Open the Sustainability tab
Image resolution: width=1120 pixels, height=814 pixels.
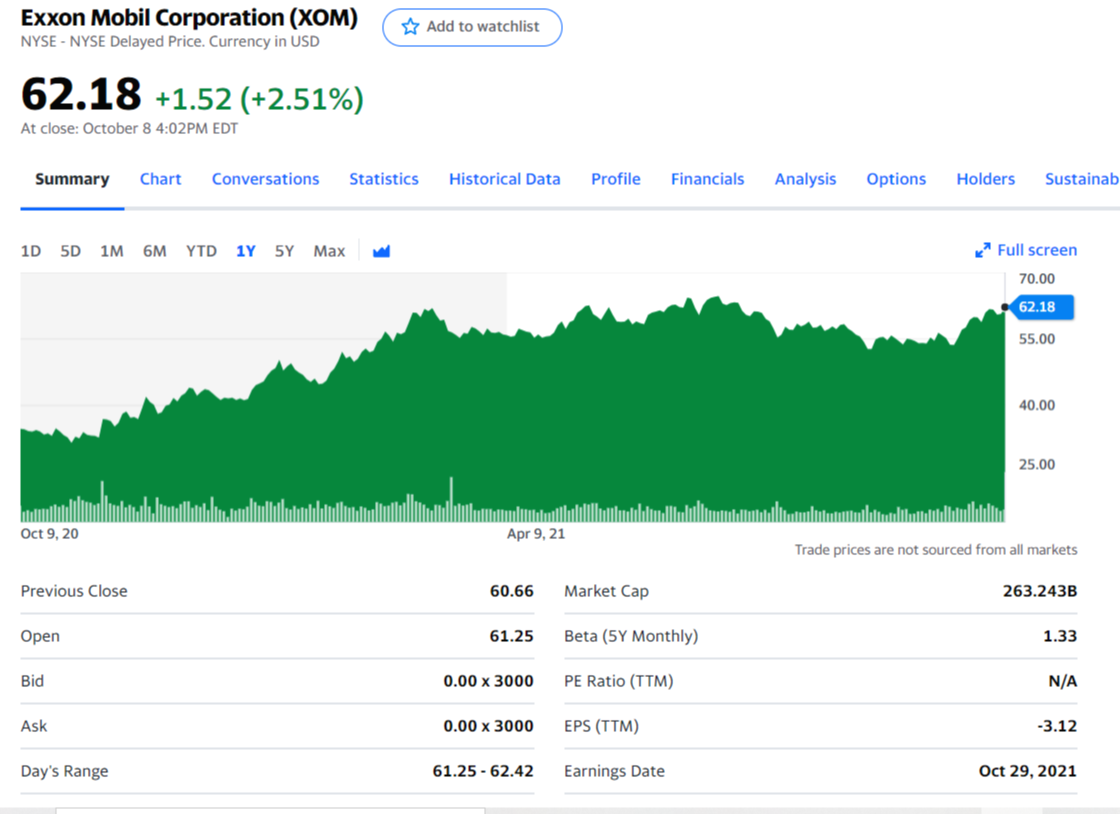(1082, 179)
